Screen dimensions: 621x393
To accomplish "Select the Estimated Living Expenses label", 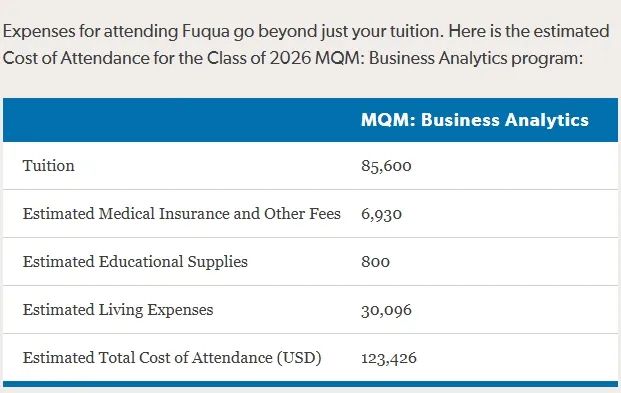I will tap(118, 310).
